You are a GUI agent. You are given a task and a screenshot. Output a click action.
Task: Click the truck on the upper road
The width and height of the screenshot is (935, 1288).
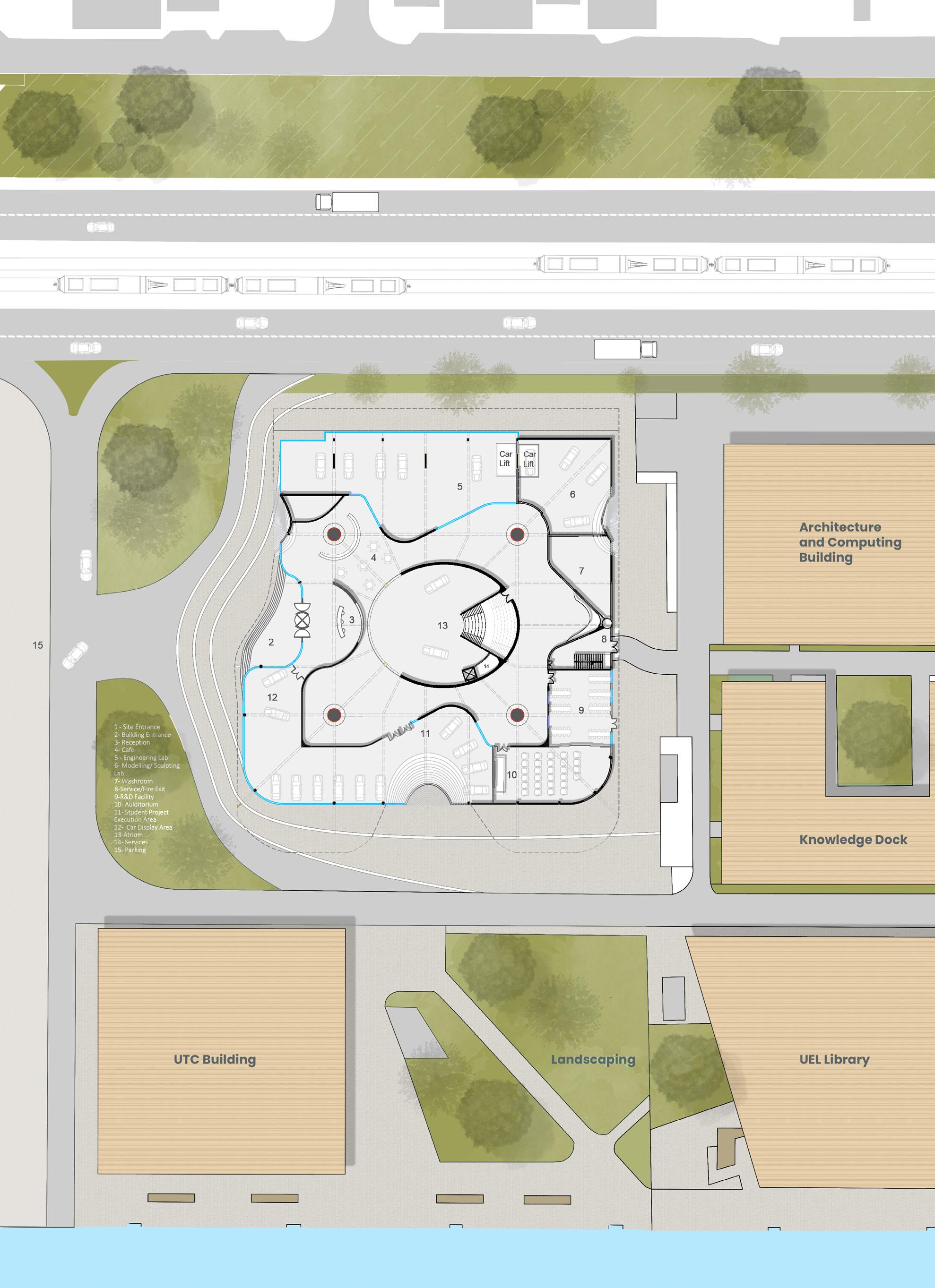pyautogui.click(x=347, y=202)
